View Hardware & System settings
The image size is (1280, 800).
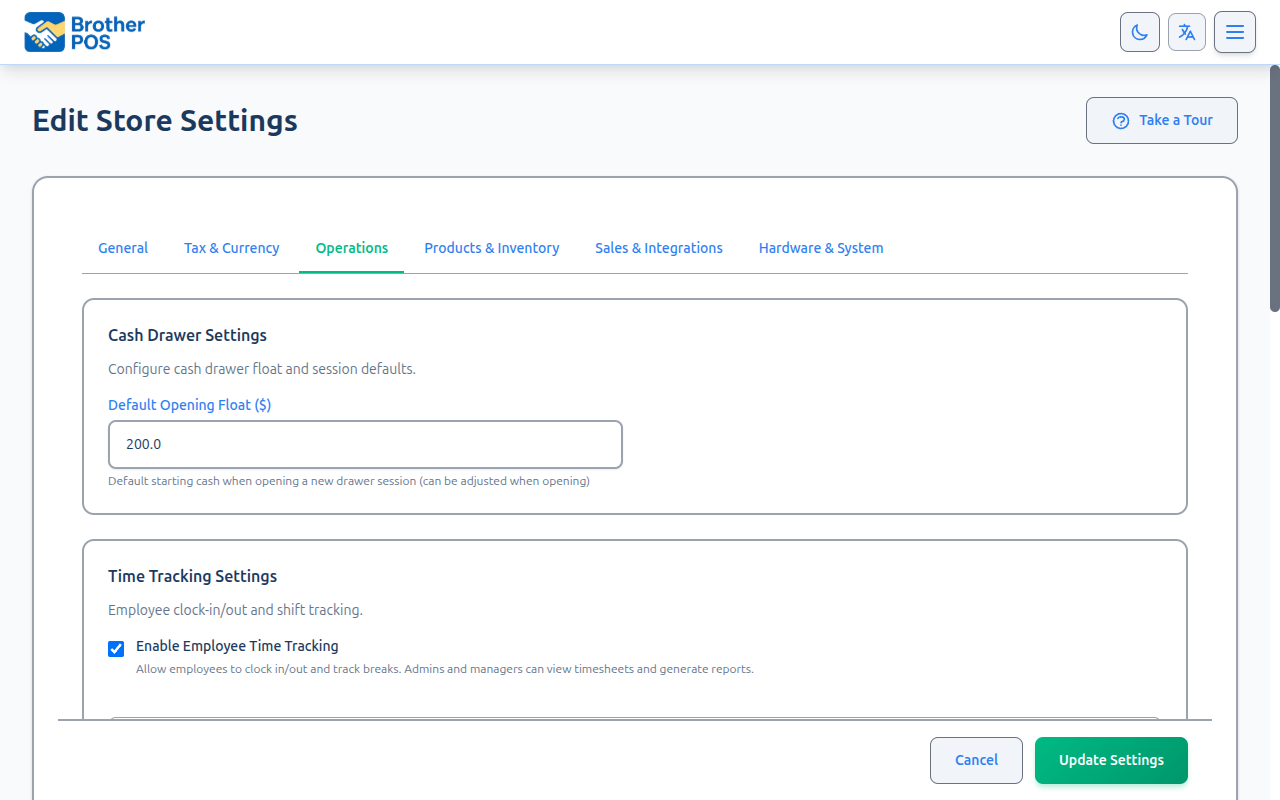pos(820,247)
